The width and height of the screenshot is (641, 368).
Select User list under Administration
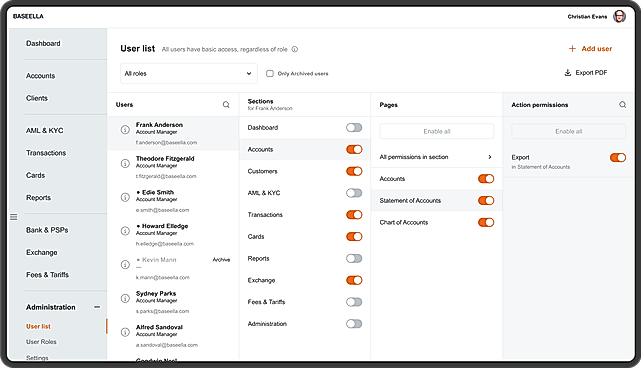pos(38,326)
